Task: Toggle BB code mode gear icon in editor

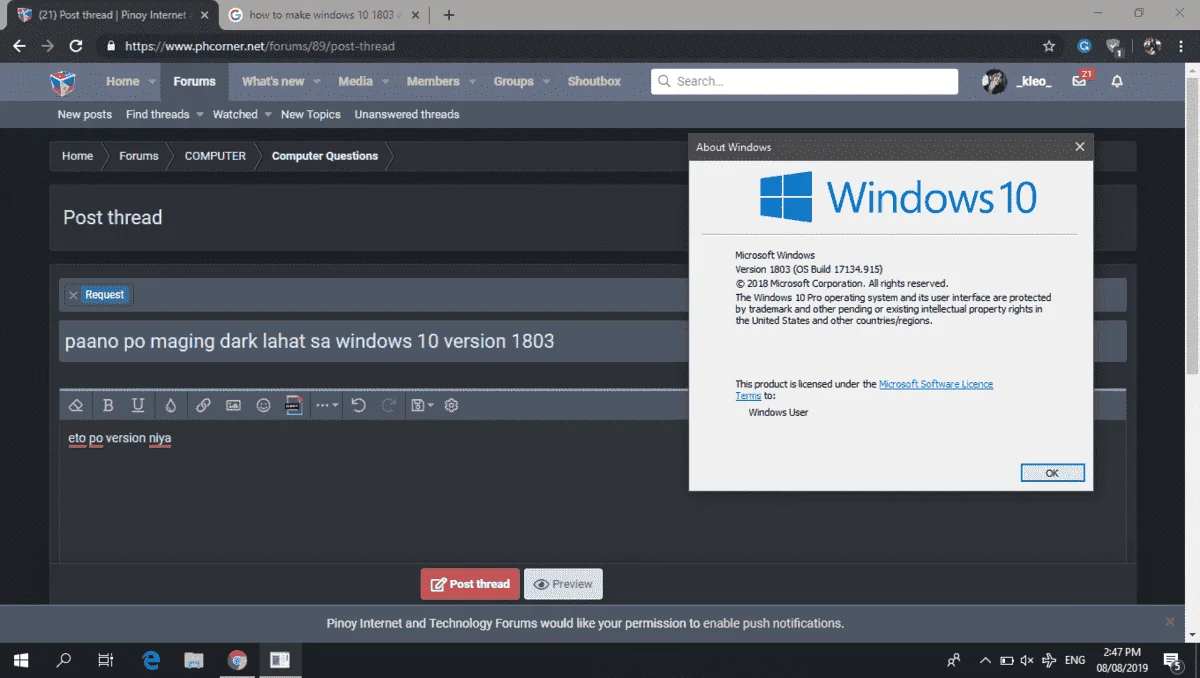Action: point(451,405)
